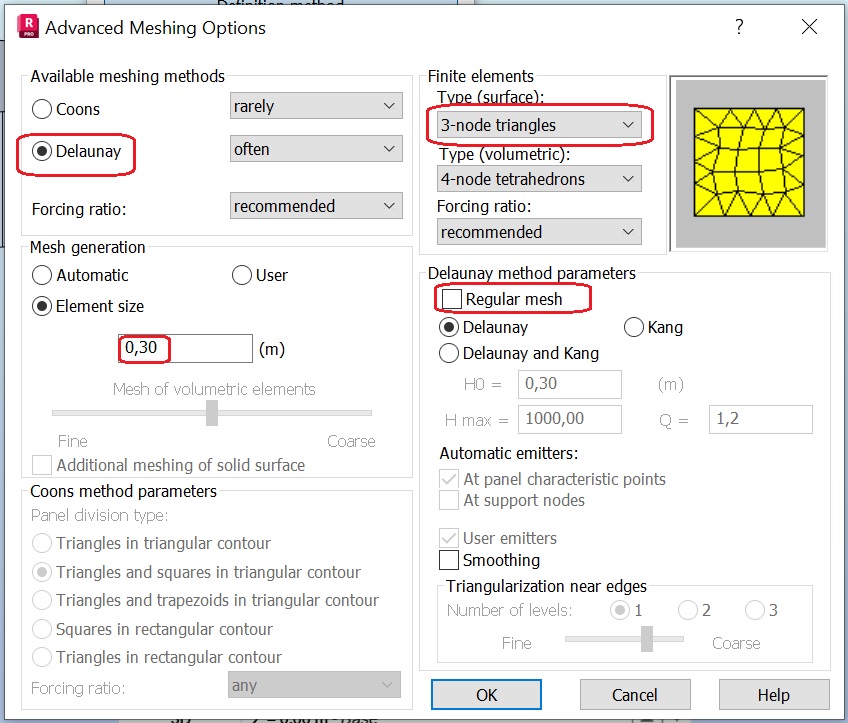The image size is (848, 723).
Task: Click the Robot app icon in title bar
Action: (x=28, y=26)
